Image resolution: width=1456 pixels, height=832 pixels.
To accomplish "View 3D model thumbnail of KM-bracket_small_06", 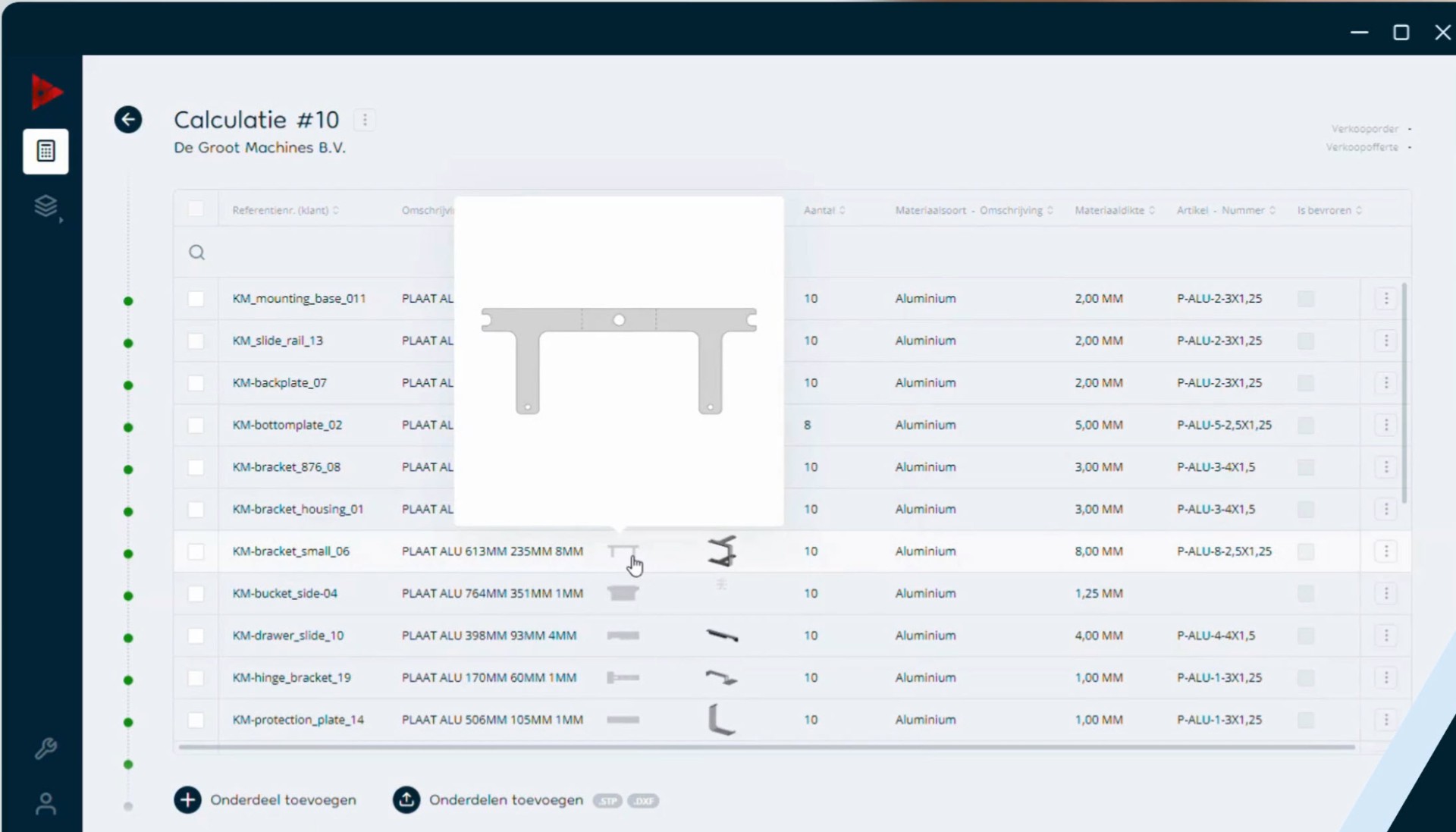I will tap(722, 551).
